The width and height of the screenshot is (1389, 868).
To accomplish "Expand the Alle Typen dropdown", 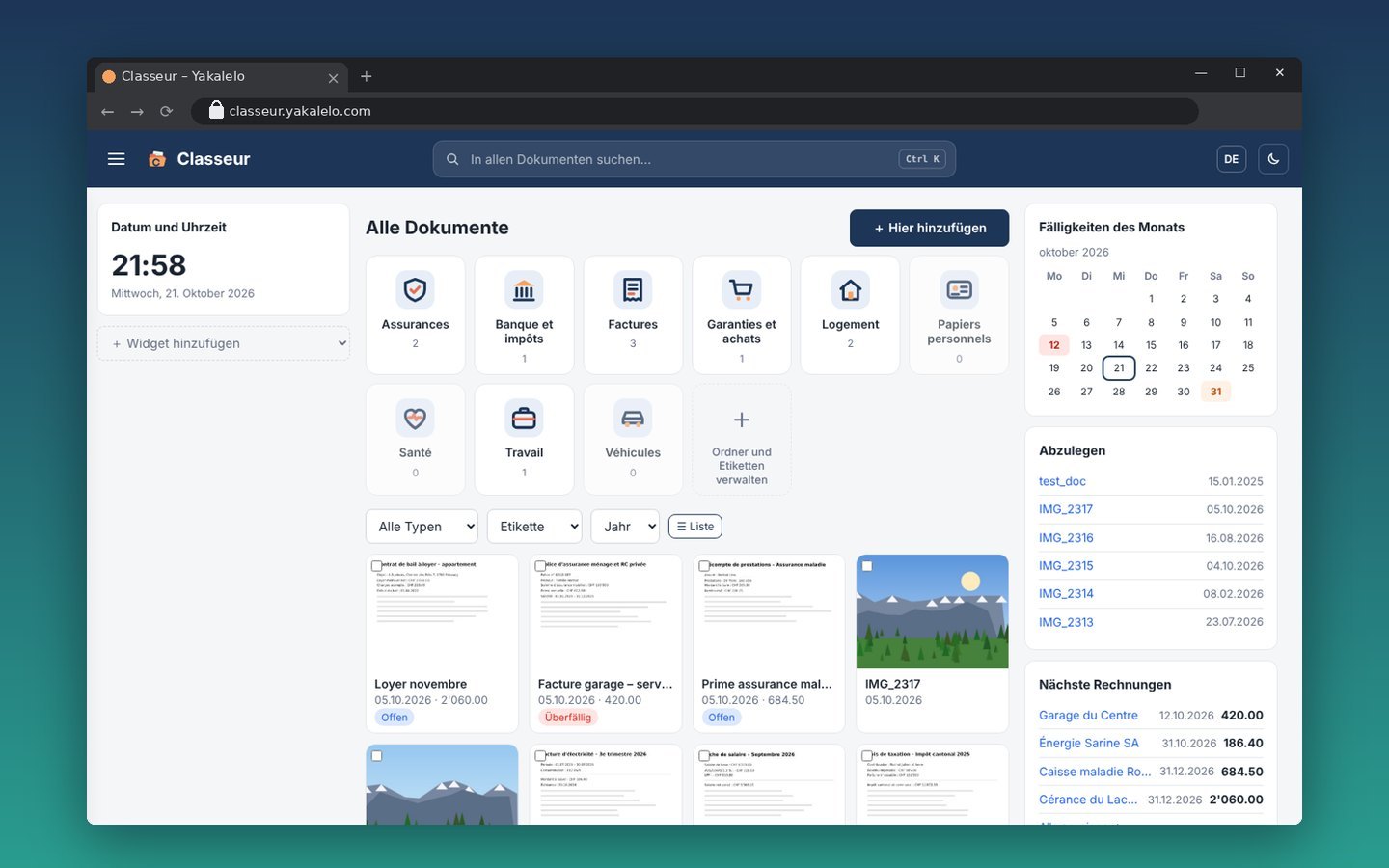I will pyautogui.click(x=422, y=527).
